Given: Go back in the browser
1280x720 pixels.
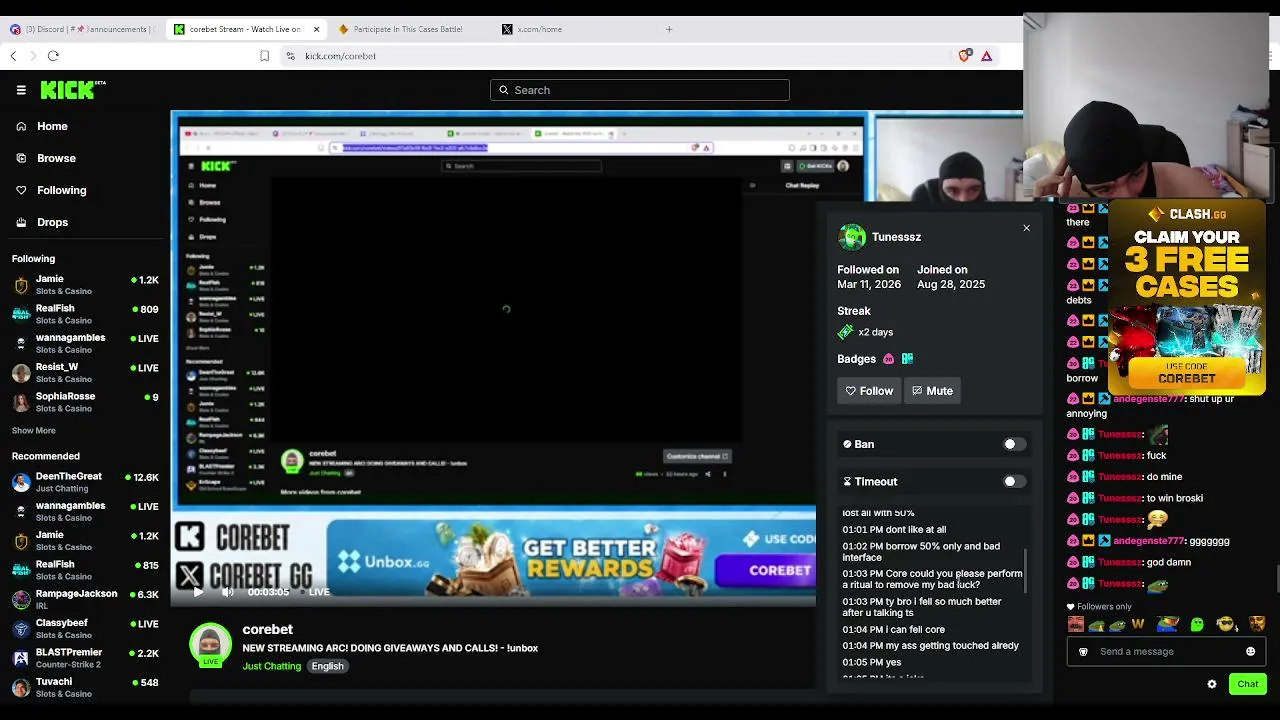Looking at the screenshot, I should 13,56.
